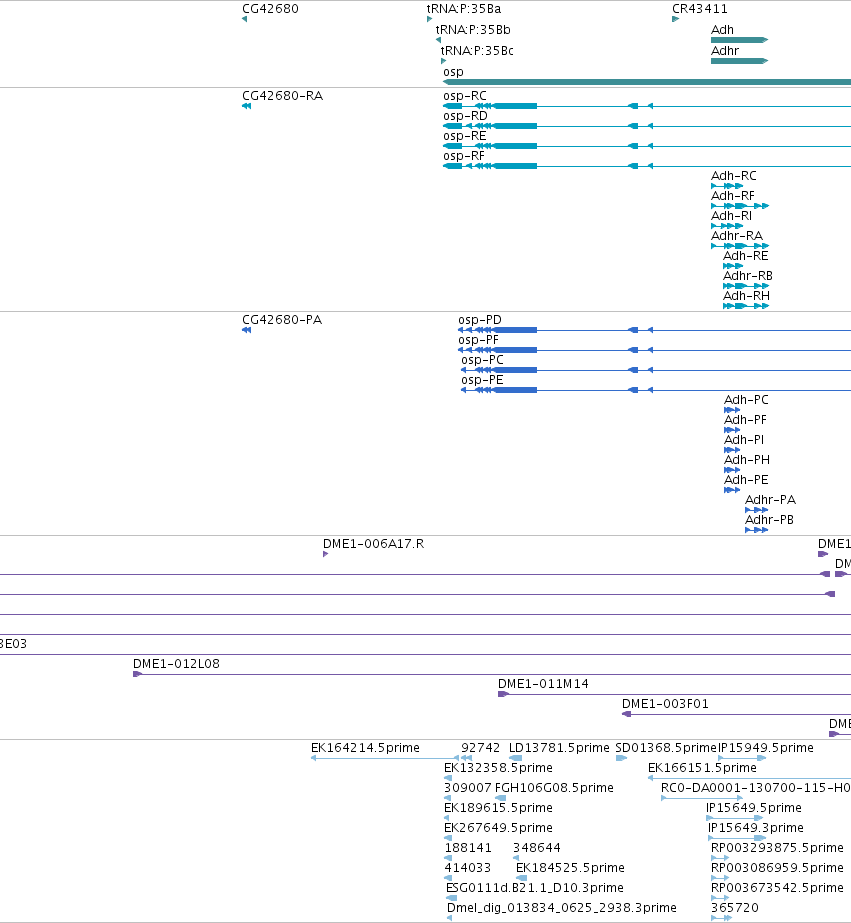This screenshot has width=851, height=923.
Task: Select the RP003293875.5prime EST label
Action: pyautogui.click(x=777, y=848)
